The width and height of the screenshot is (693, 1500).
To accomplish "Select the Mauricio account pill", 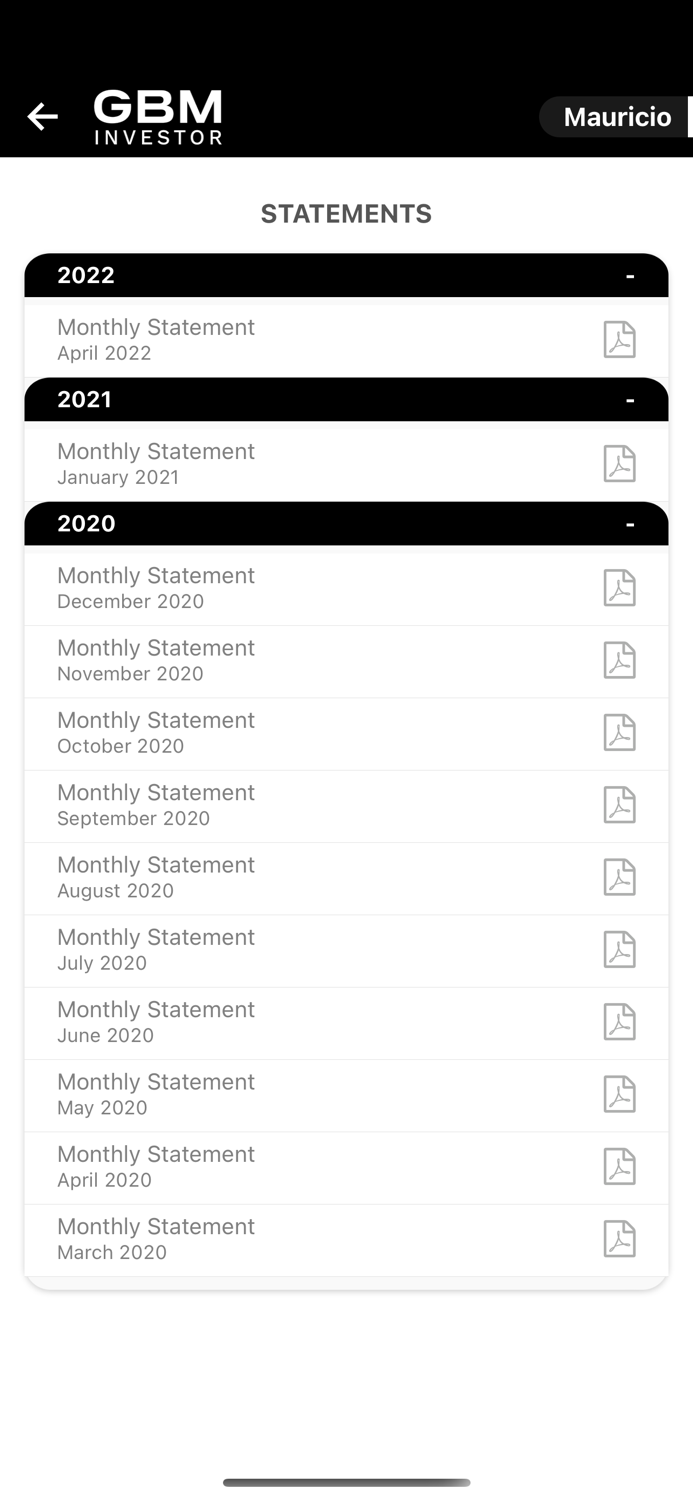I will click(x=616, y=117).
